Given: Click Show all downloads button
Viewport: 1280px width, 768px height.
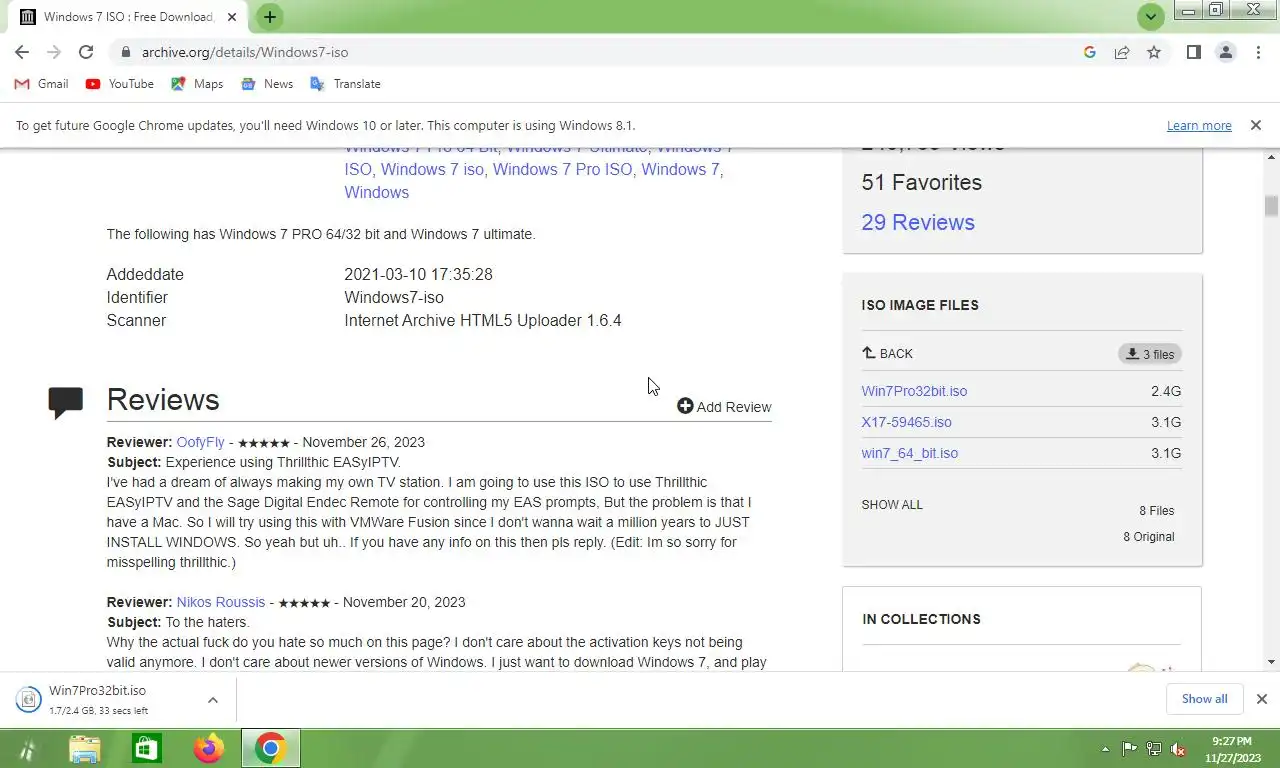Looking at the screenshot, I should [1204, 699].
